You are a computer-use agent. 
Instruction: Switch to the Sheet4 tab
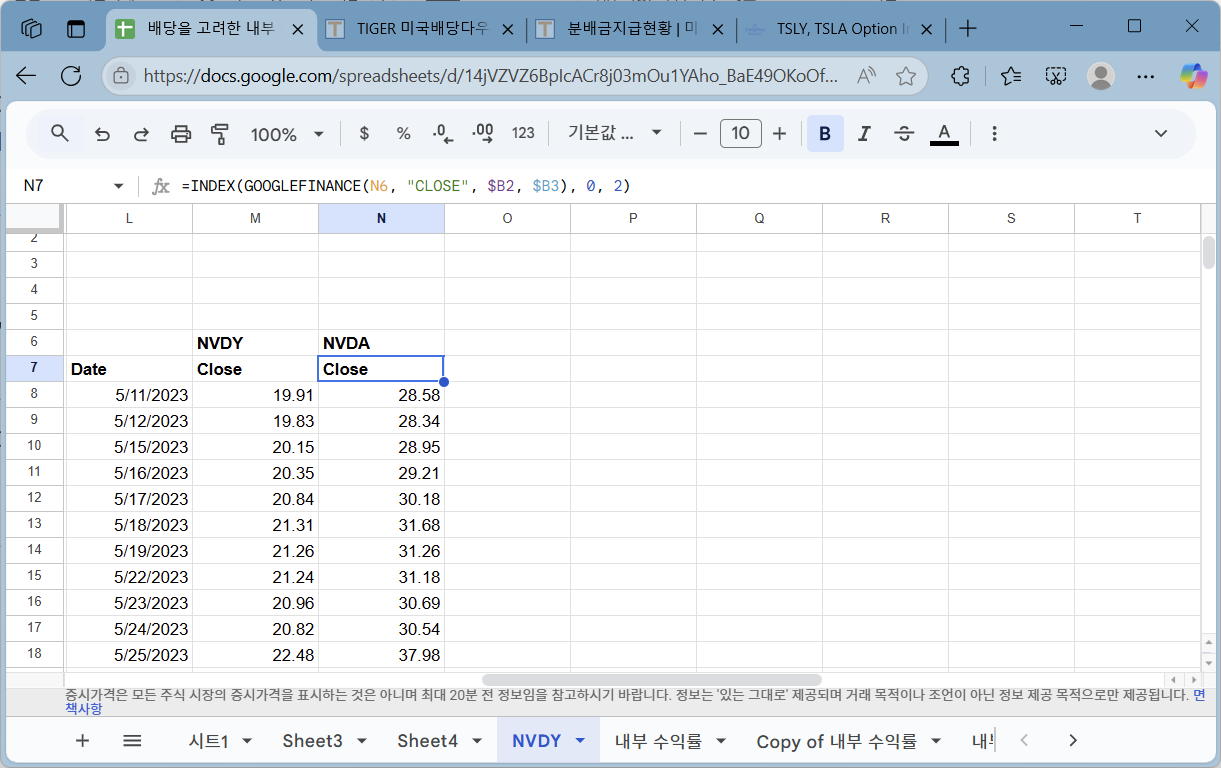[x=427, y=741]
